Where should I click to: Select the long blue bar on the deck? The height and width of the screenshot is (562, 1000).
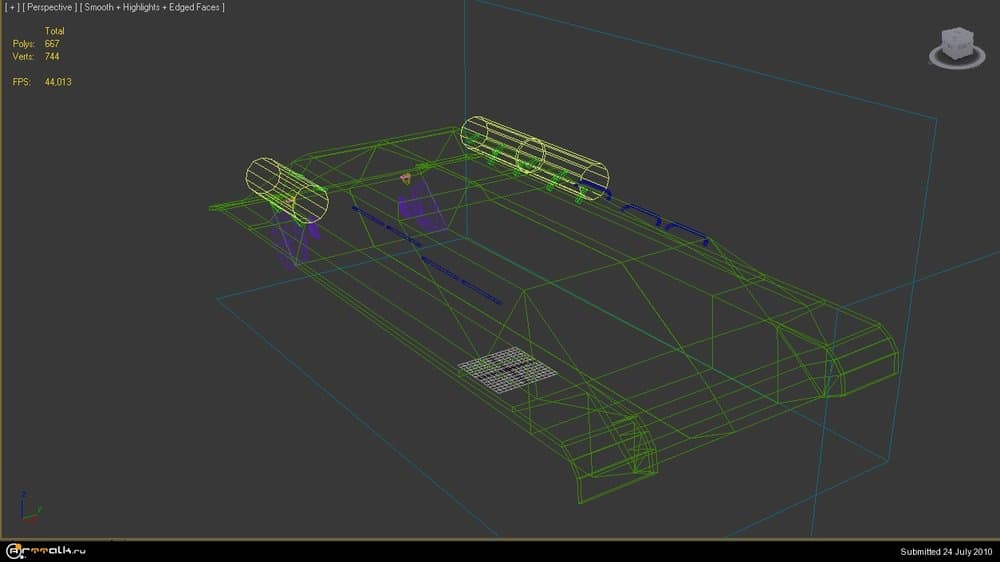460,280
